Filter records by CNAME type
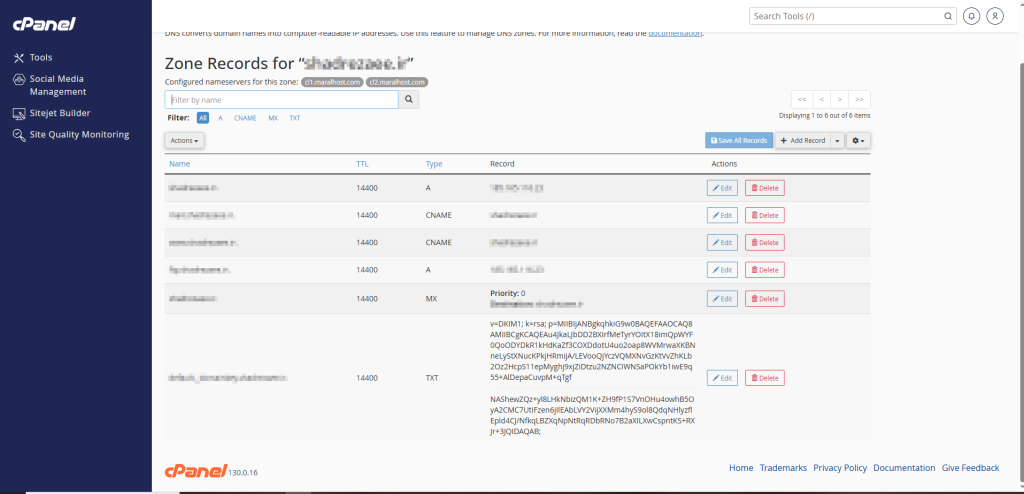1024x494 pixels. pyautogui.click(x=245, y=118)
